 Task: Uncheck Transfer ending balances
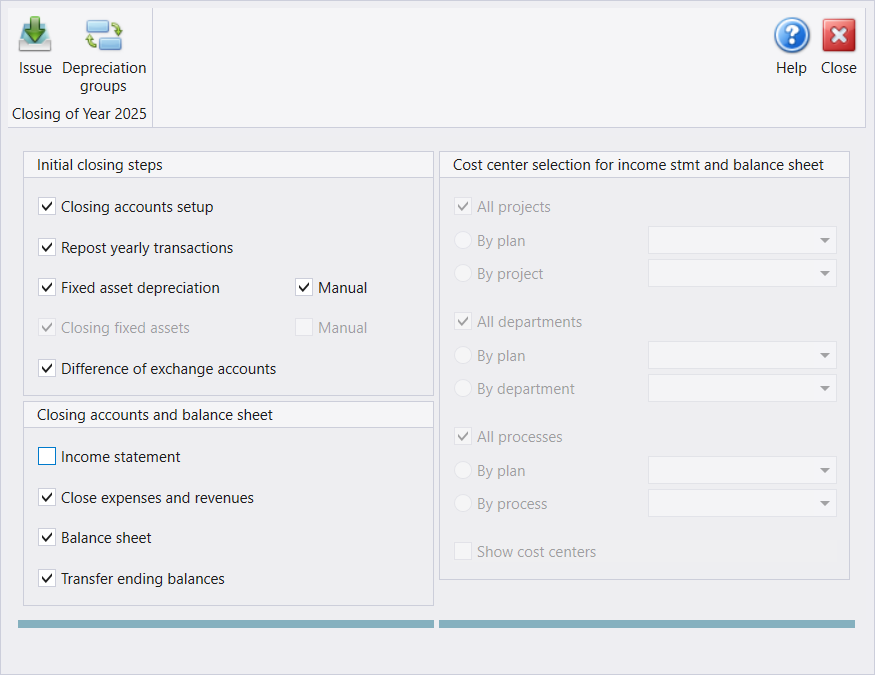click(47, 578)
